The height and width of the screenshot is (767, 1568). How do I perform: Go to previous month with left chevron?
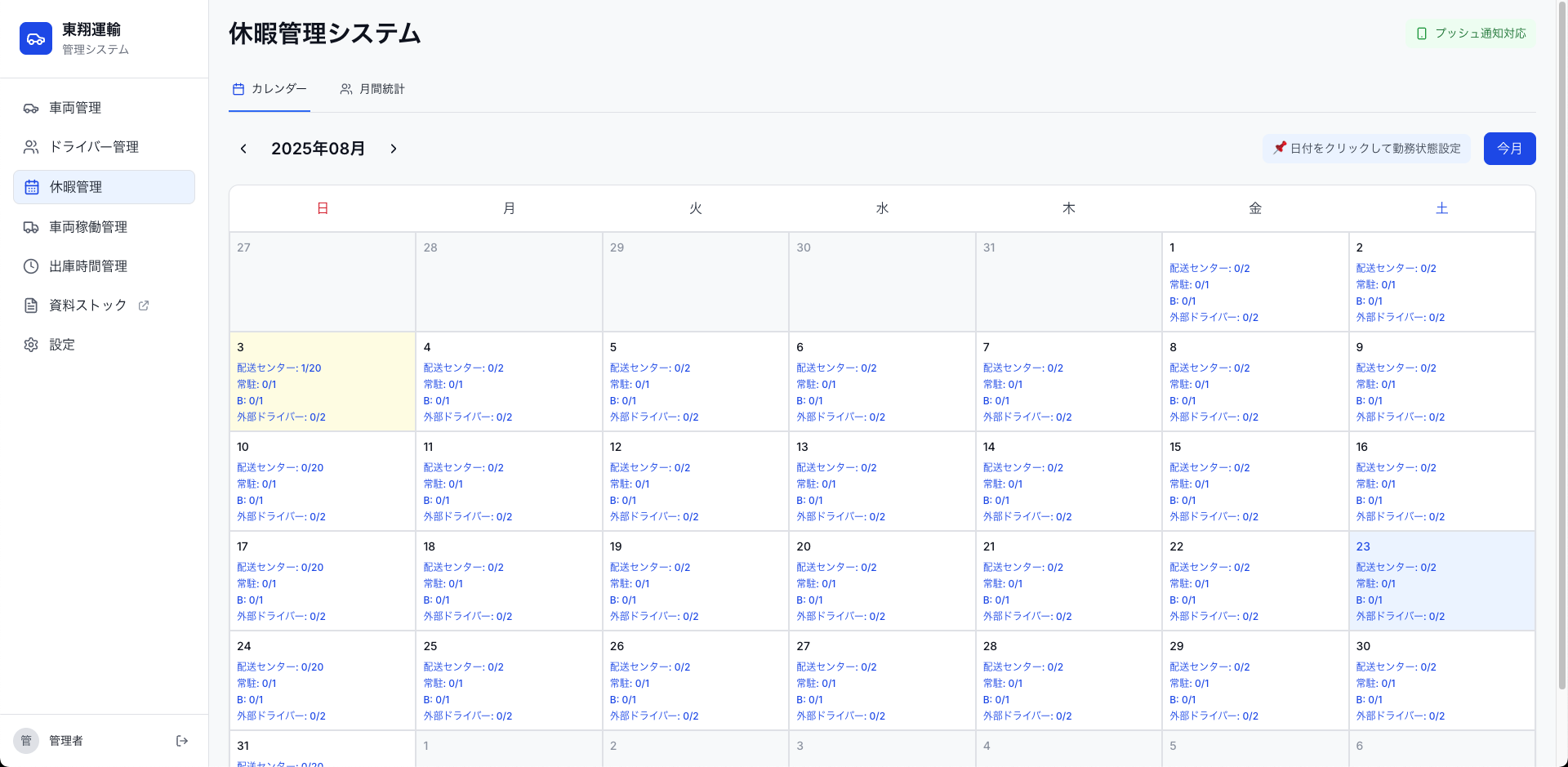click(x=243, y=149)
